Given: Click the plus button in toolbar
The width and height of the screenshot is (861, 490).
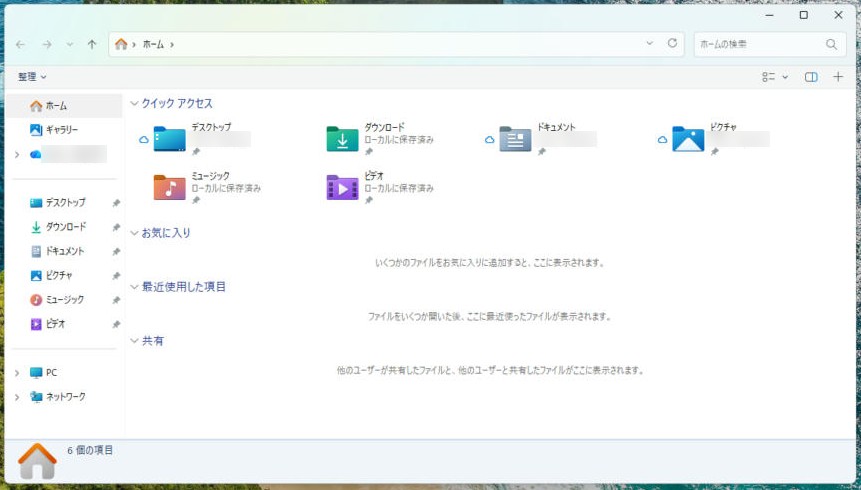Looking at the screenshot, I should (838, 77).
